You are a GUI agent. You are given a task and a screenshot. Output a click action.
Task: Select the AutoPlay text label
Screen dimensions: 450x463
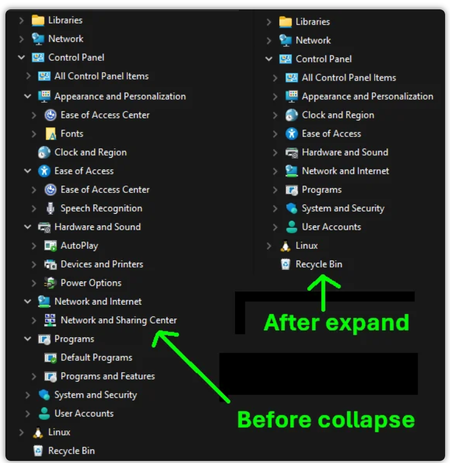coord(79,246)
